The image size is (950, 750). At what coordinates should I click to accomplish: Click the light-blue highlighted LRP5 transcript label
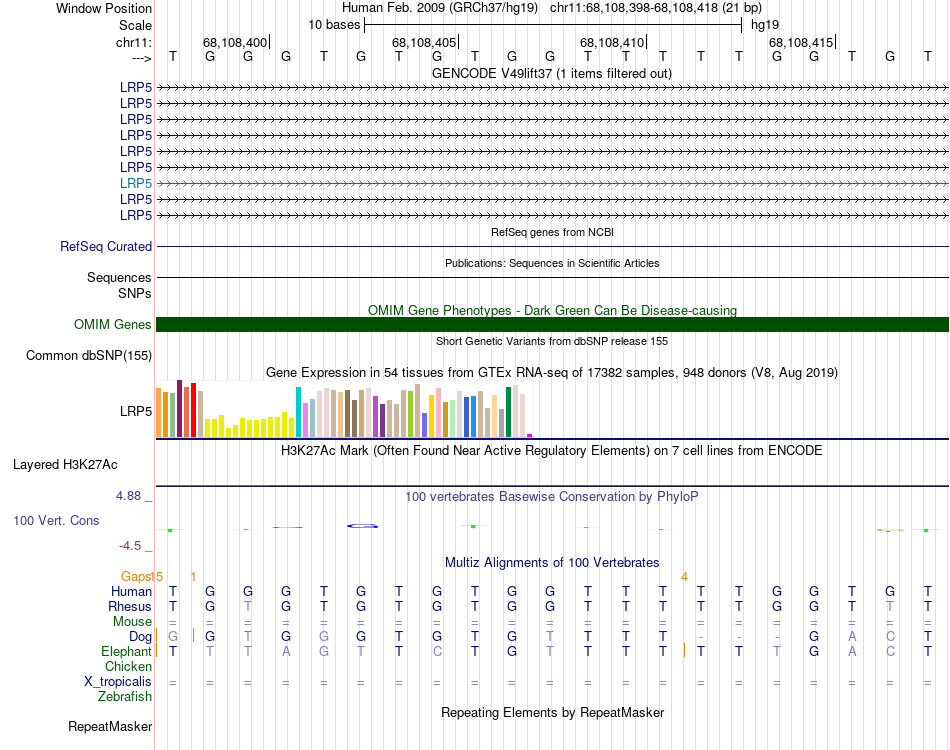tap(135, 183)
